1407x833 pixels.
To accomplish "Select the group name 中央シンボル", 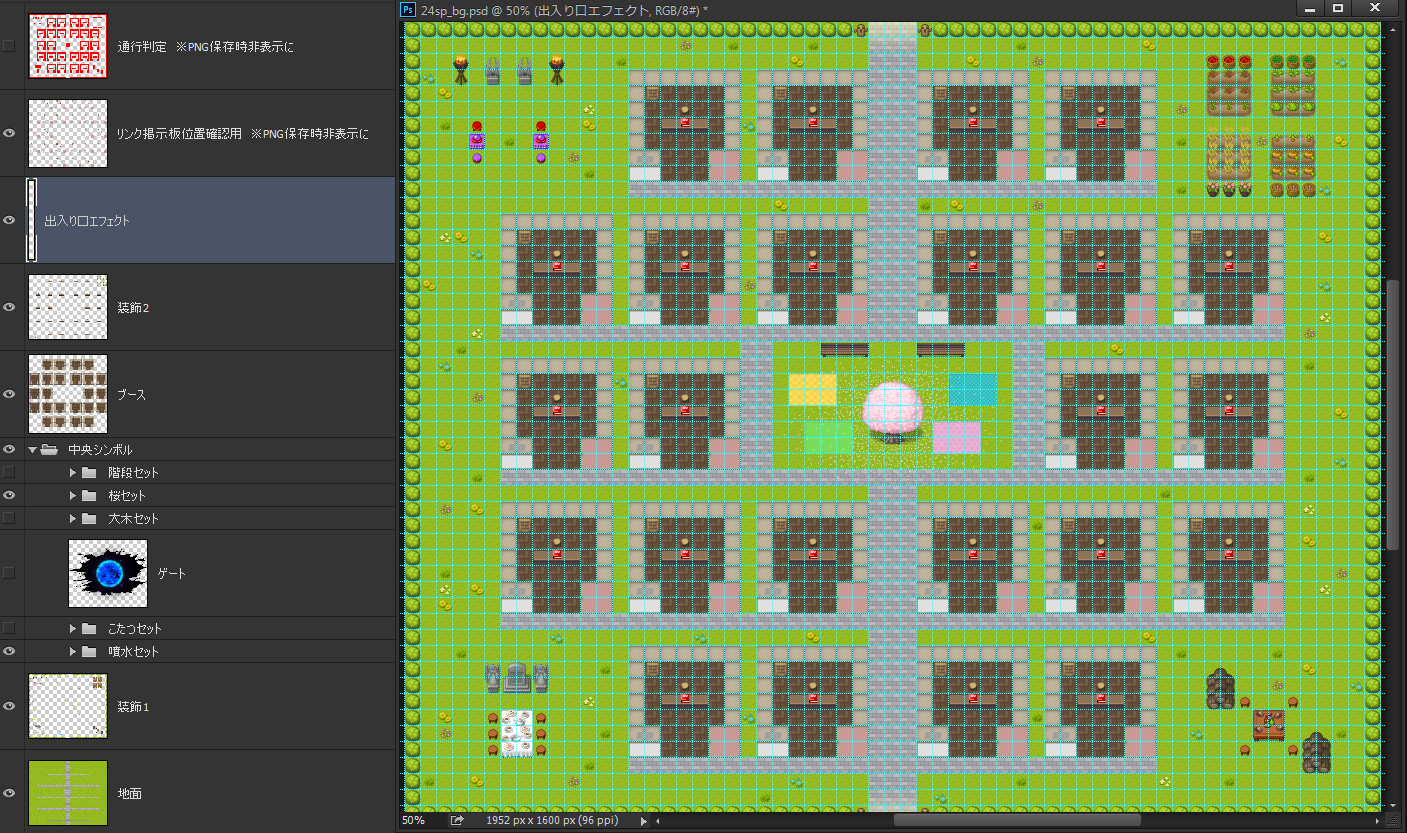I will click(x=100, y=450).
